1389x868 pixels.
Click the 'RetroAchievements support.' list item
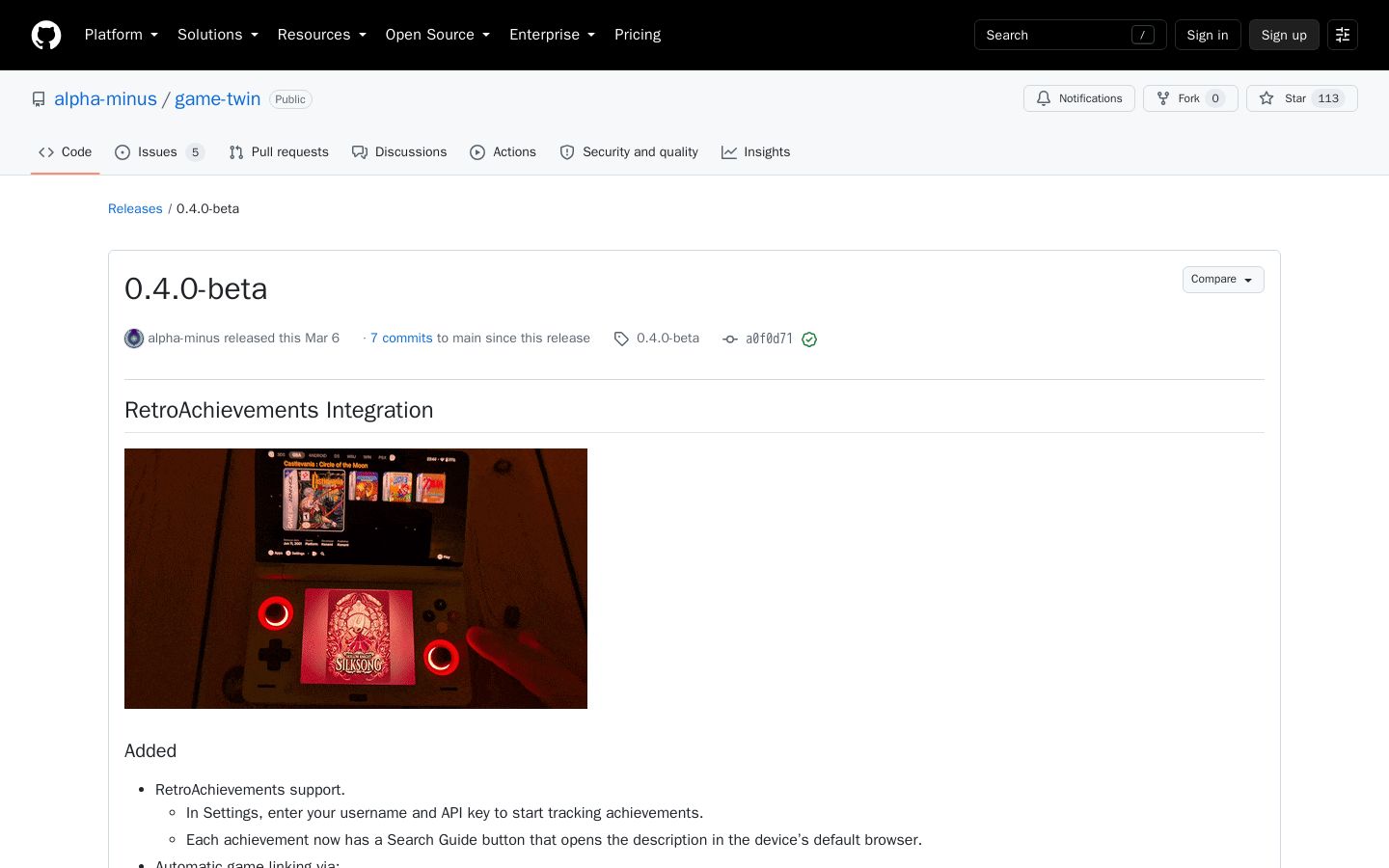tap(250, 790)
